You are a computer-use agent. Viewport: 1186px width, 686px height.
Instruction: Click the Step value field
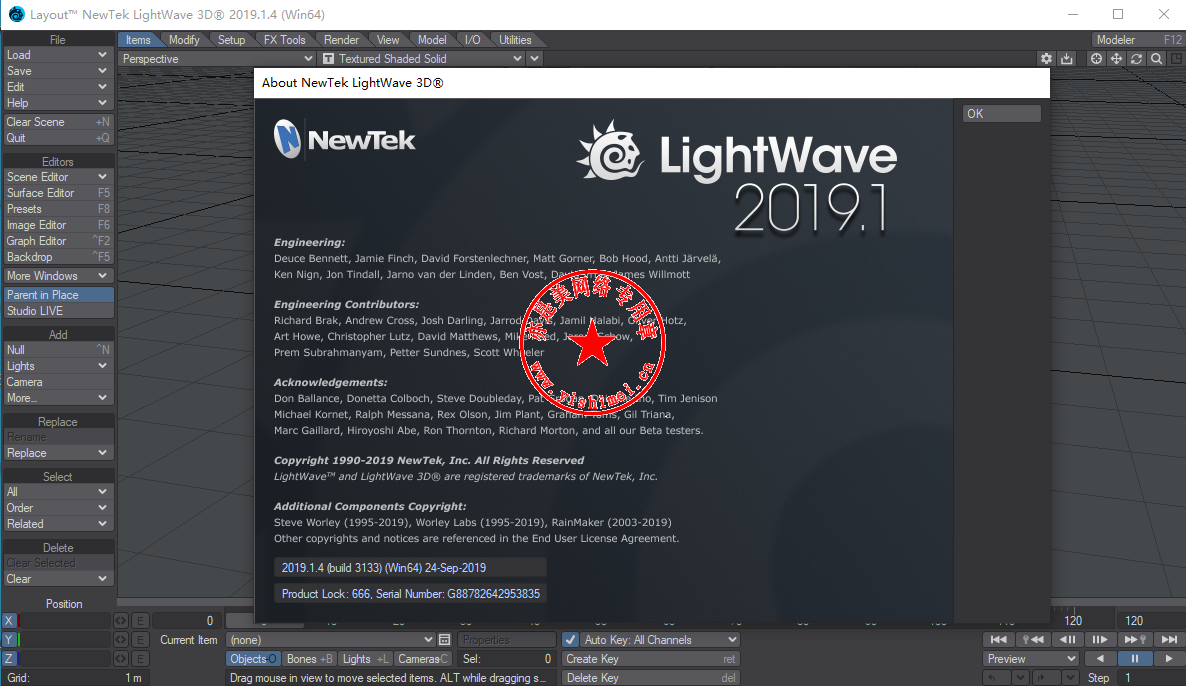[x=1151, y=678]
